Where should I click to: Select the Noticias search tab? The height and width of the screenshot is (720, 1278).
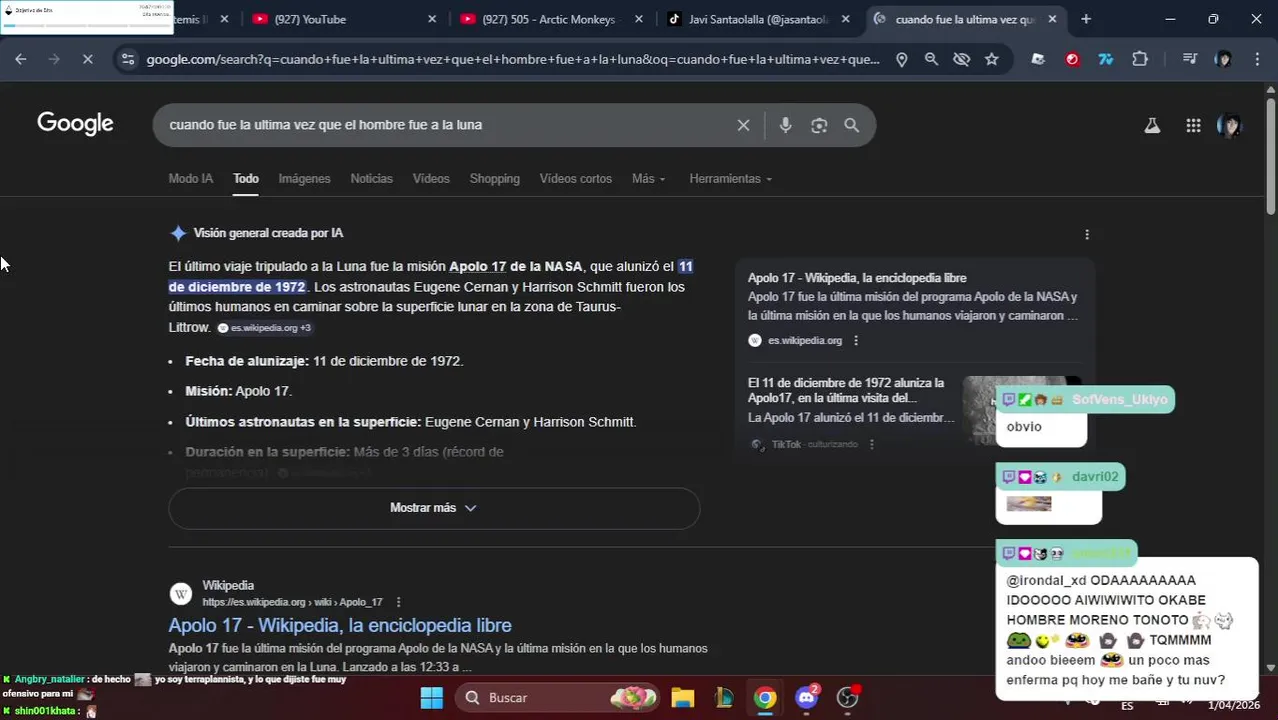(x=371, y=178)
